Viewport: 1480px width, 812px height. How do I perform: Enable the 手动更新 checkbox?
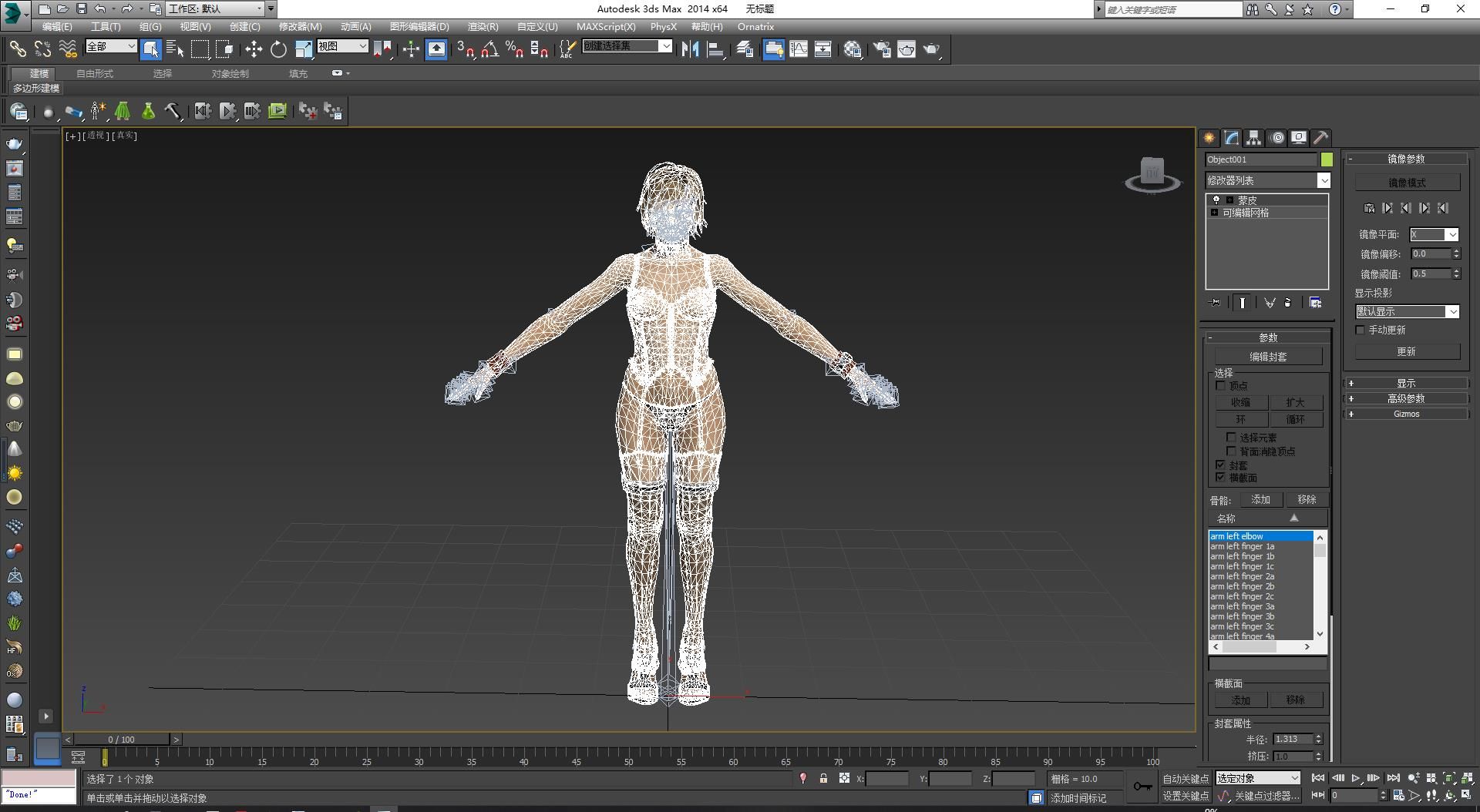click(1361, 330)
